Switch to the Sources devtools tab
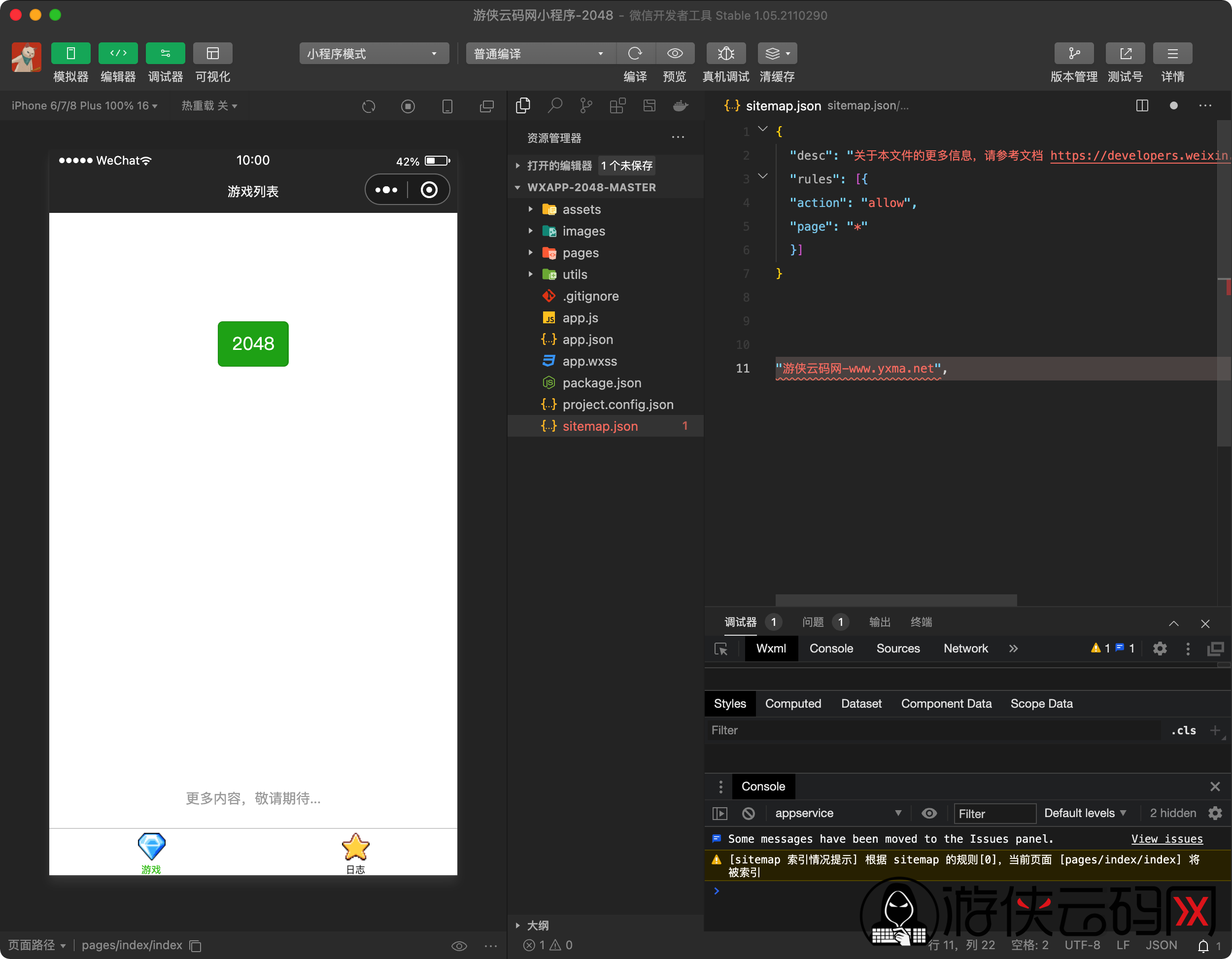This screenshot has height=959, width=1232. pyautogui.click(x=898, y=649)
